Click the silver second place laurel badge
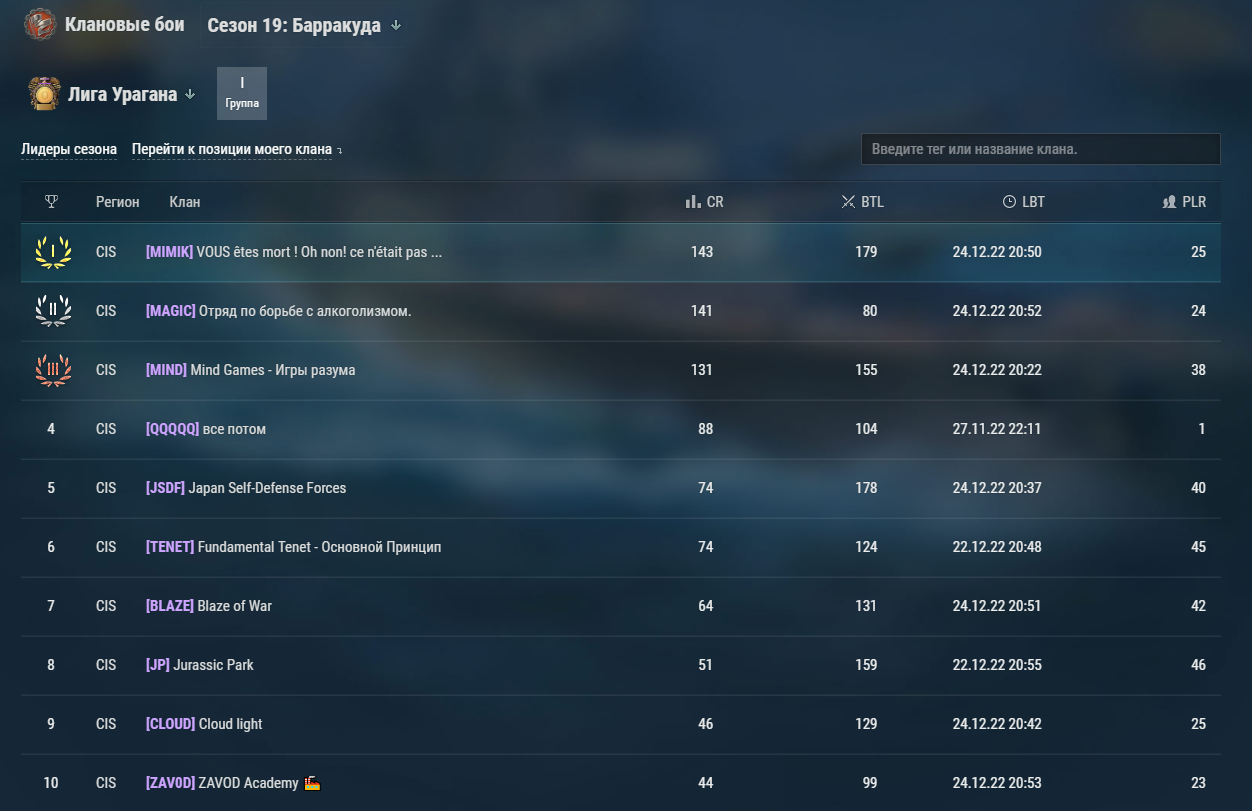The width and height of the screenshot is (1252, 811). pyautogui.click(x=52, y=311)
